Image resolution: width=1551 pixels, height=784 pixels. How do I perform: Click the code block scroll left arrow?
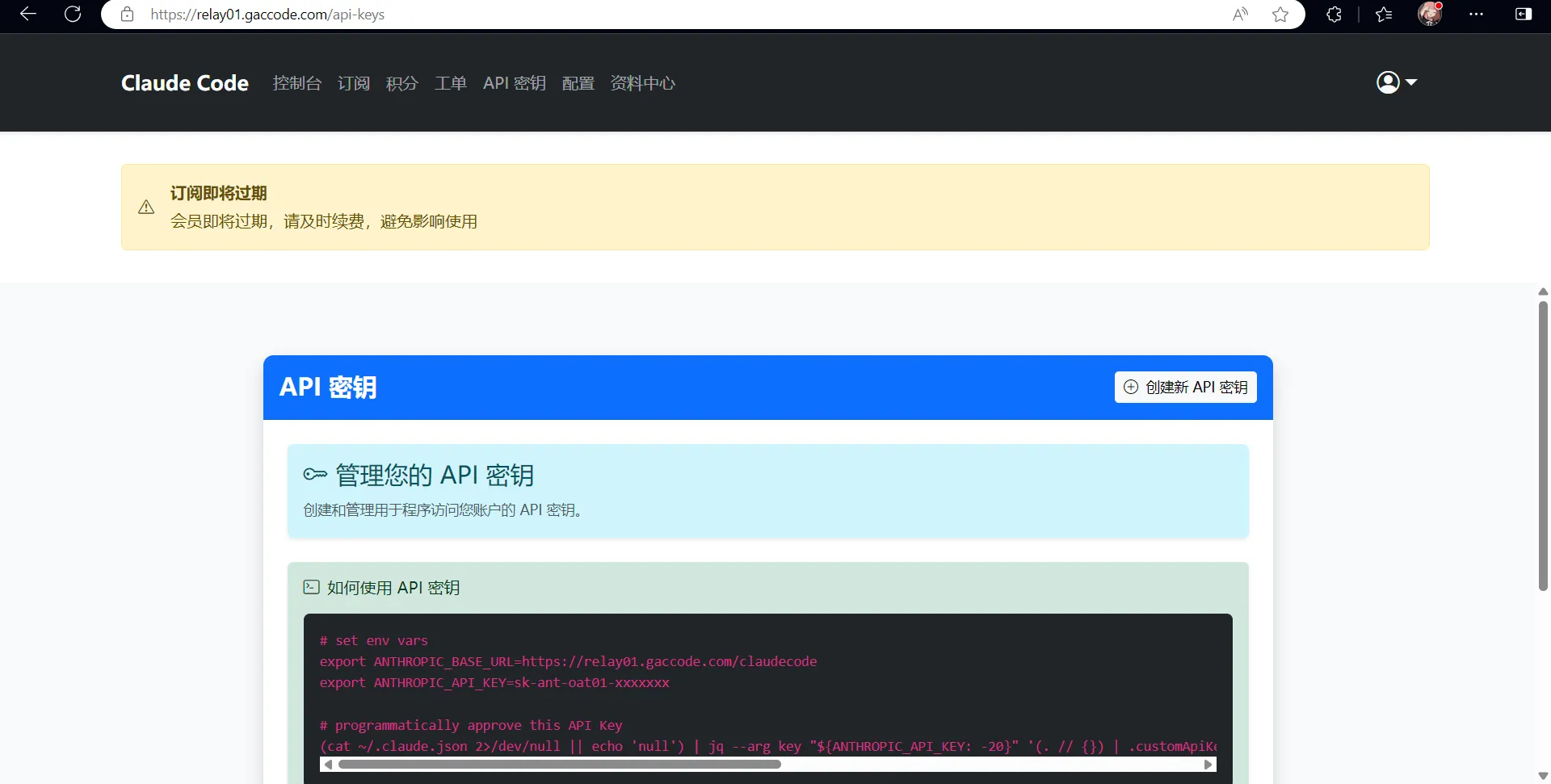pos(328,765)
